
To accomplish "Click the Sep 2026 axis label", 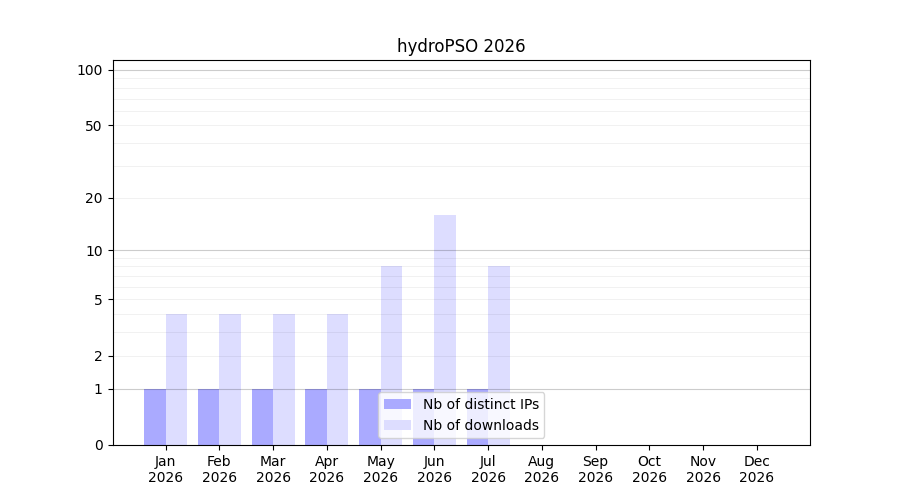I will [x=595, y=469].
